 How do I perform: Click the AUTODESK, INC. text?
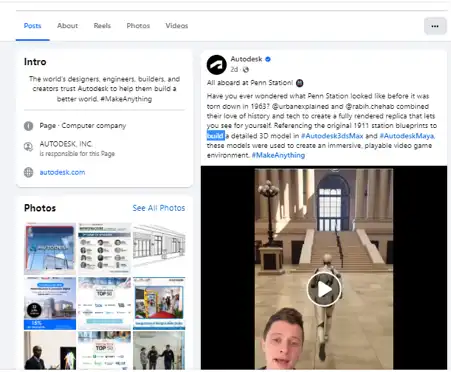point(66,144)
